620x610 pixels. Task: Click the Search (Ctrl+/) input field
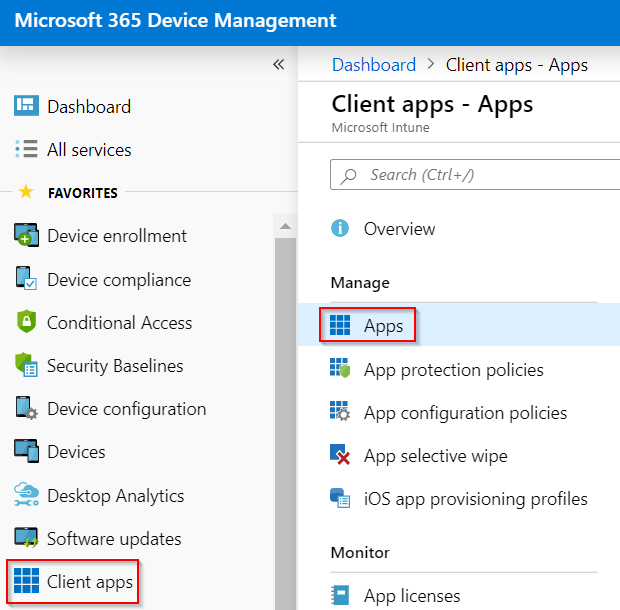[475, 175]
